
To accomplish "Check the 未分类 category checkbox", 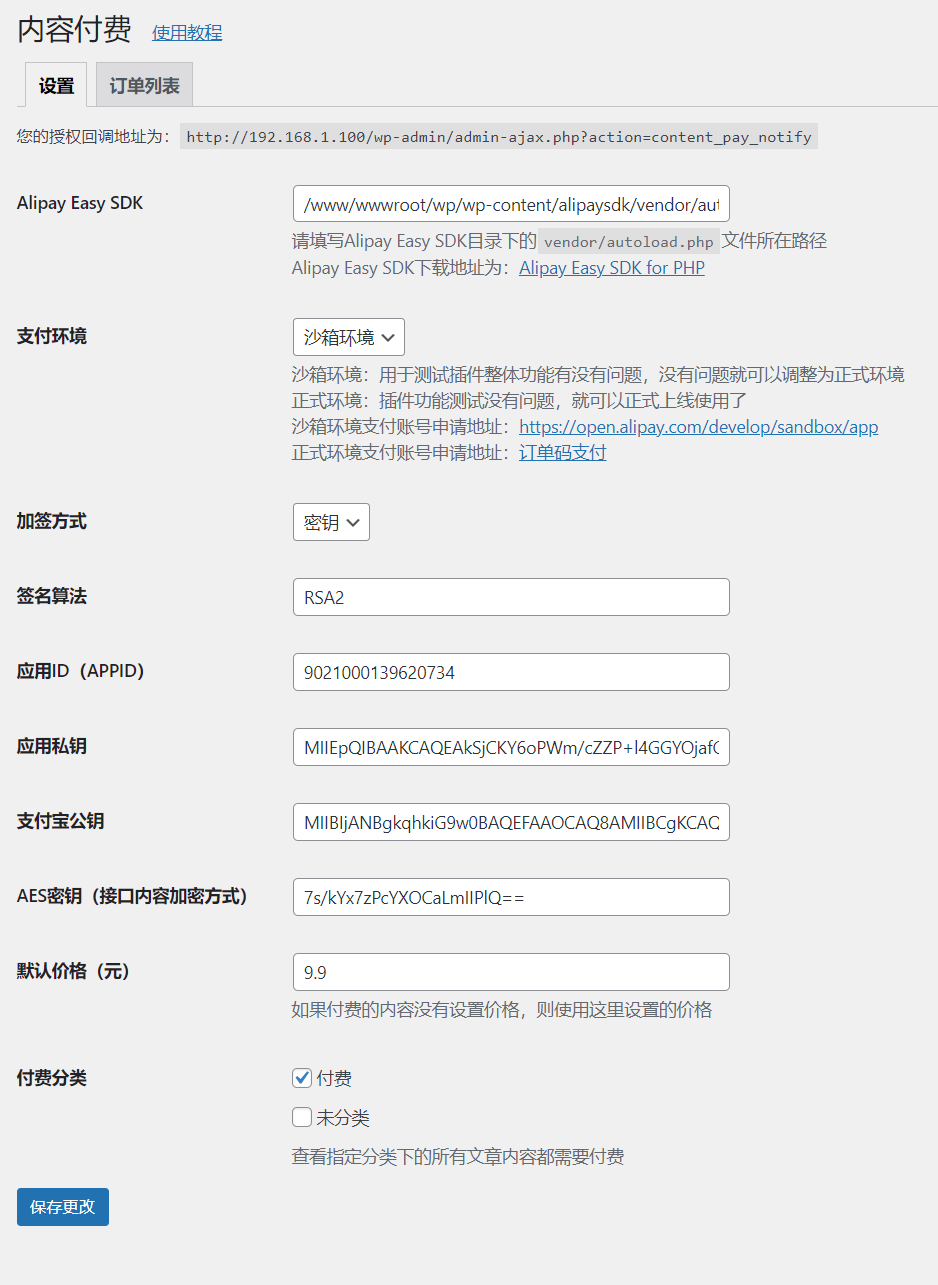I will (x=302, y=1117).
